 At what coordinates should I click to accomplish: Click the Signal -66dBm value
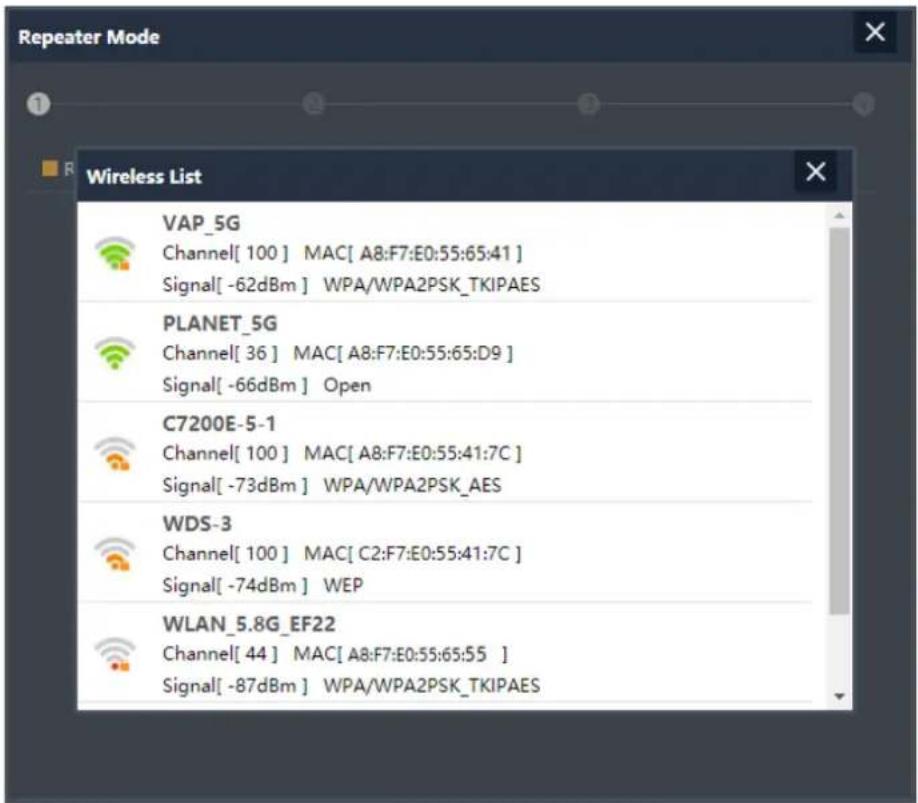(235, 385)
